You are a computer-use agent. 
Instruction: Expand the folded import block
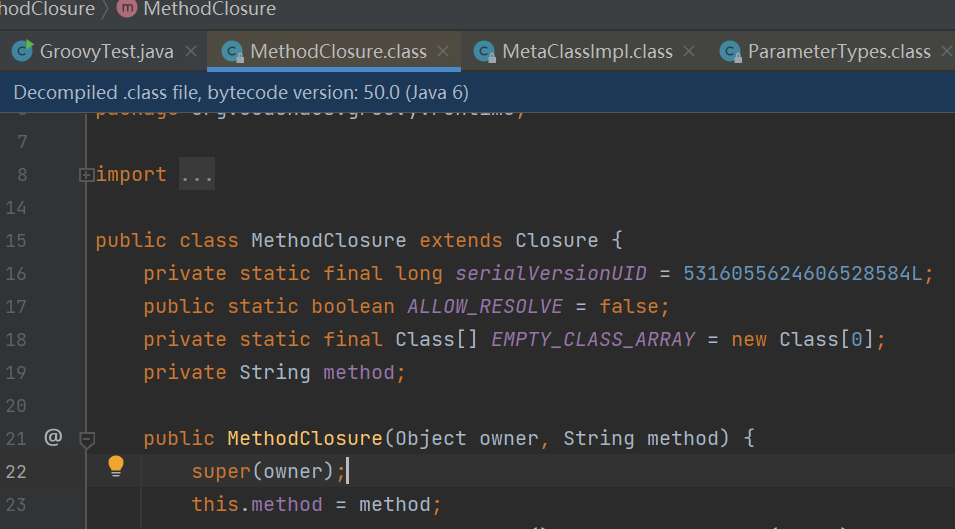click(x=86, y=175)
